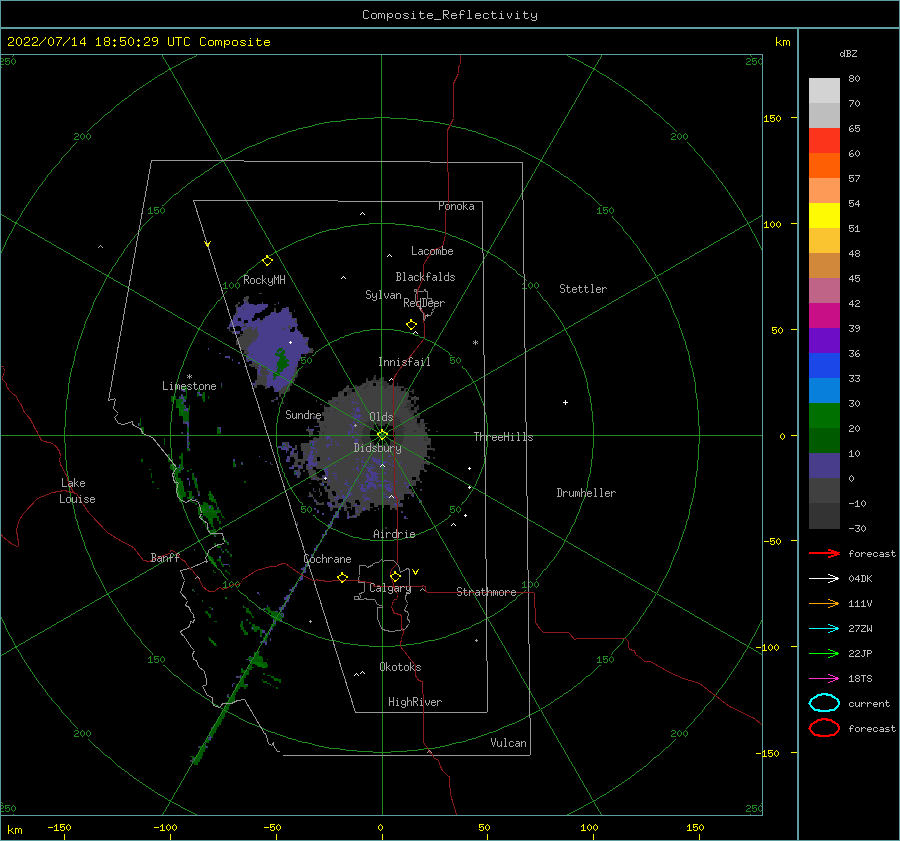The height and width of the screenshot is (841, 900).
Task: Click the Lacombe label
Action: point(432,251)
